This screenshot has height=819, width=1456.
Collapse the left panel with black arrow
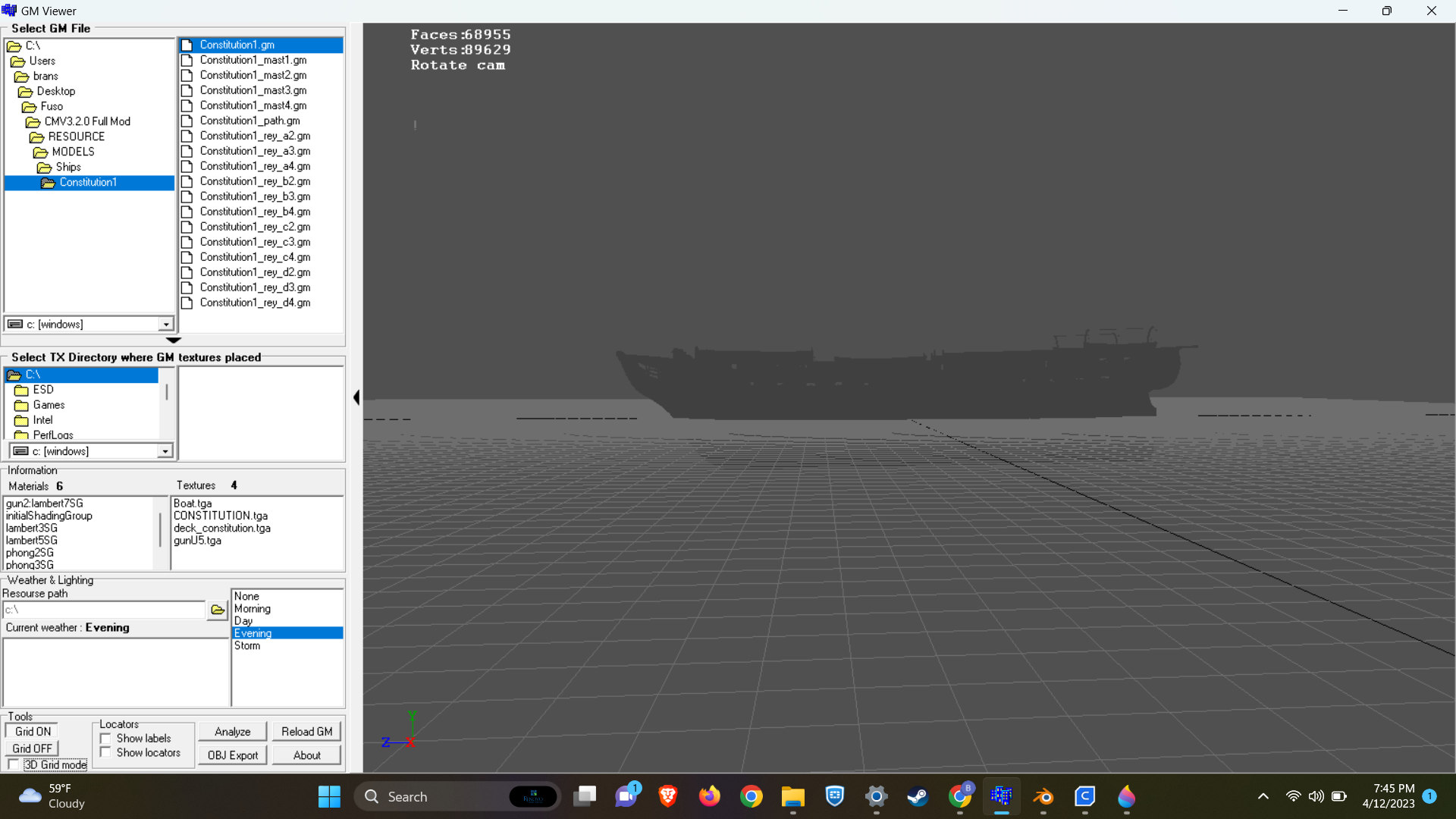356,397
